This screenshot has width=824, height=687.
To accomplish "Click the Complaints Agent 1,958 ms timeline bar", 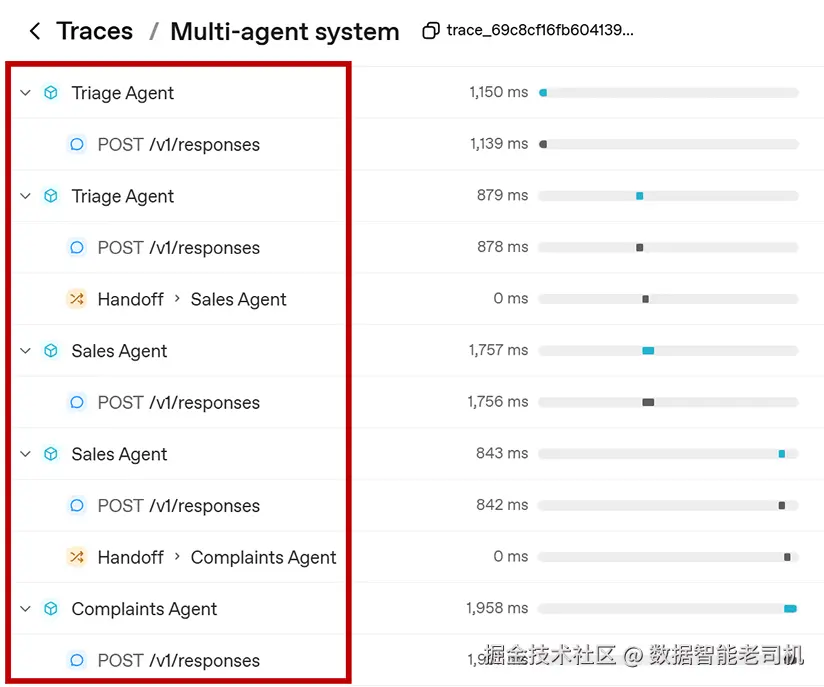I will [x=790, y=609].
